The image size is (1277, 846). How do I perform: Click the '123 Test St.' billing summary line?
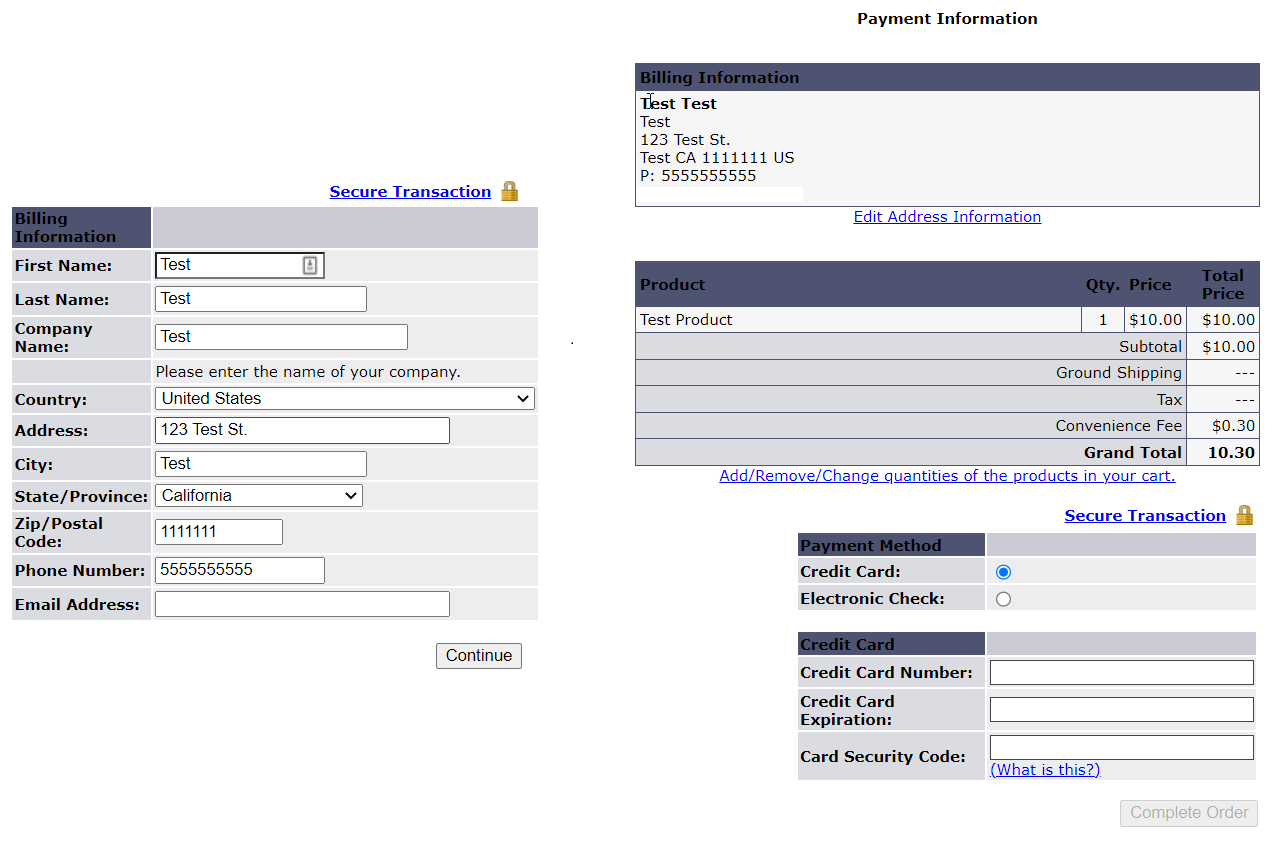tap(685, 140)
